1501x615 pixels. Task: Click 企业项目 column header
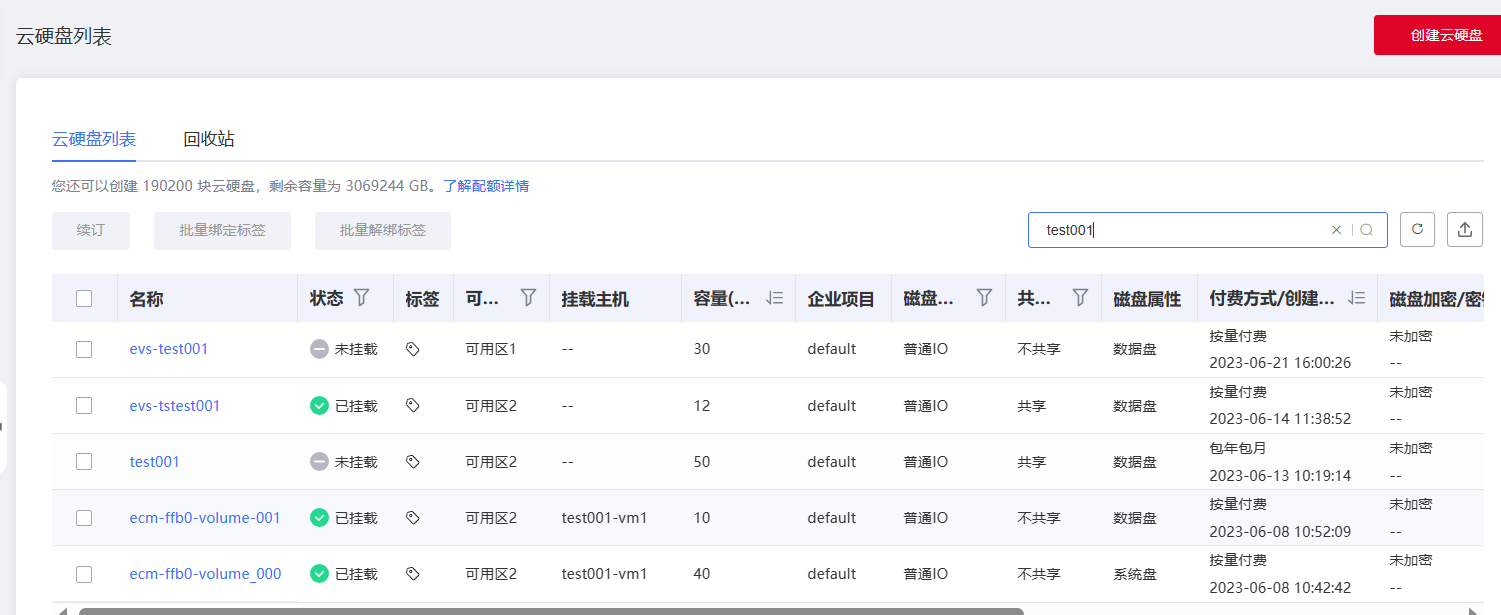(x=841, y=298)
